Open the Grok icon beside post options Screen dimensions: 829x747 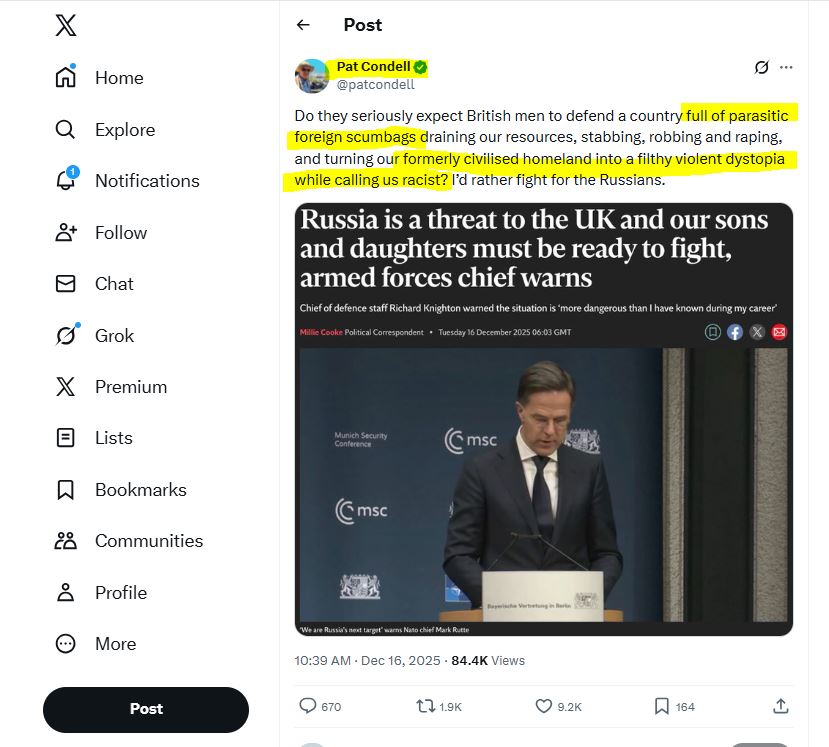[x=761, y=68]
